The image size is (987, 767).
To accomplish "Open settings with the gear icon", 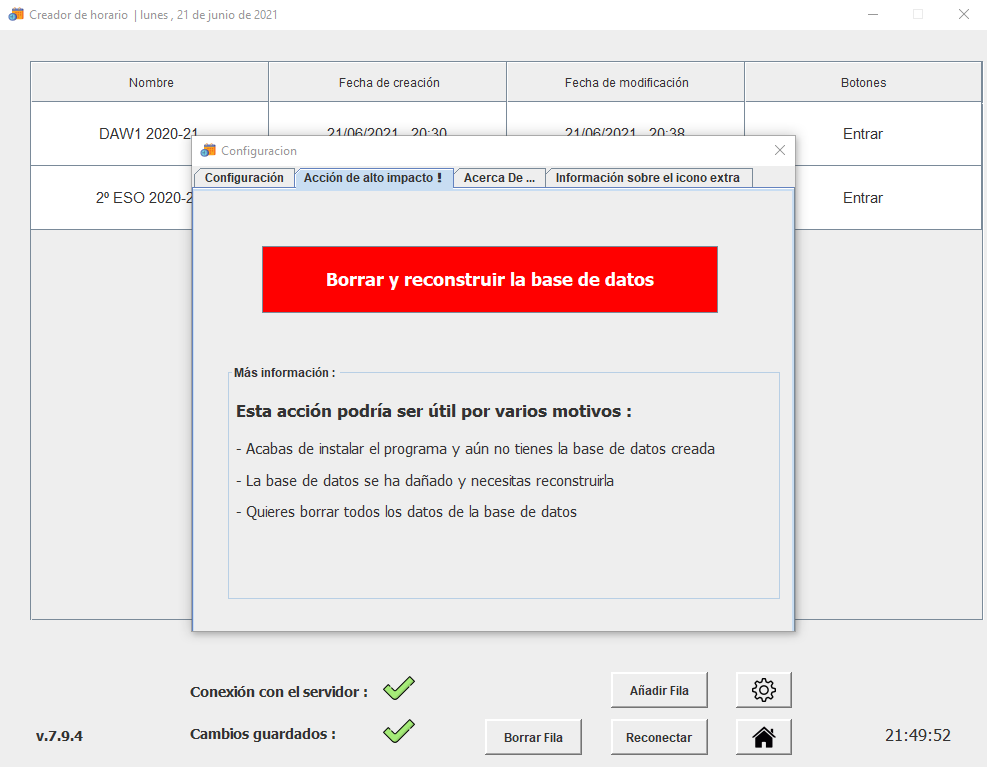I will (763, 689).
